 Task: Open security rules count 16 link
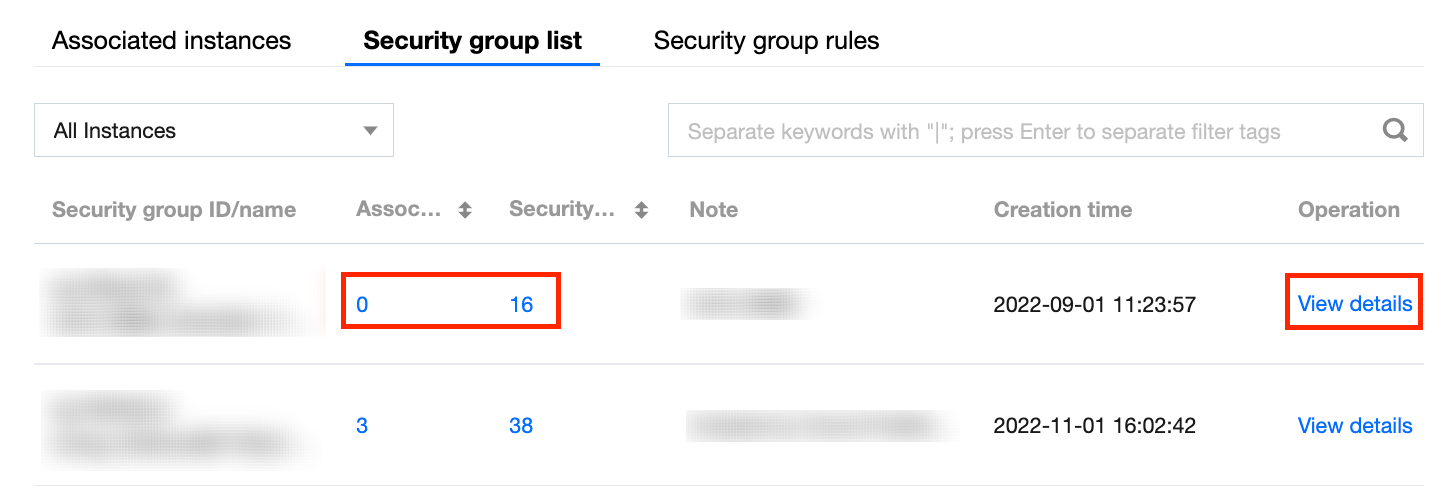click(x=521, y=305)
